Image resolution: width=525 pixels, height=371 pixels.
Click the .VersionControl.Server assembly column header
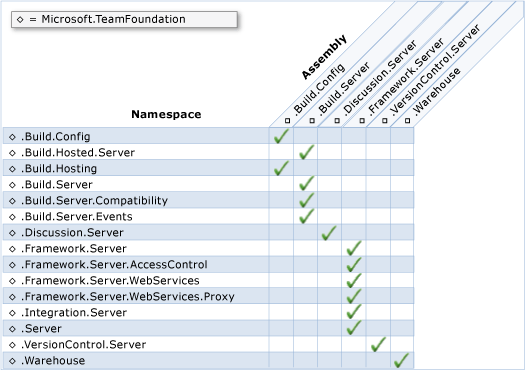[x=435, y=70]
